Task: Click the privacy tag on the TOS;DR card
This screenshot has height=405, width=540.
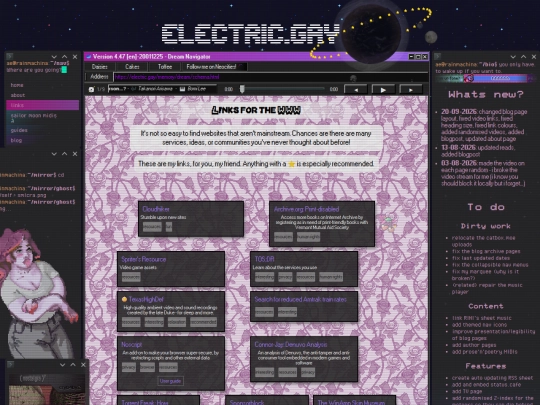Action: [285, 277]
